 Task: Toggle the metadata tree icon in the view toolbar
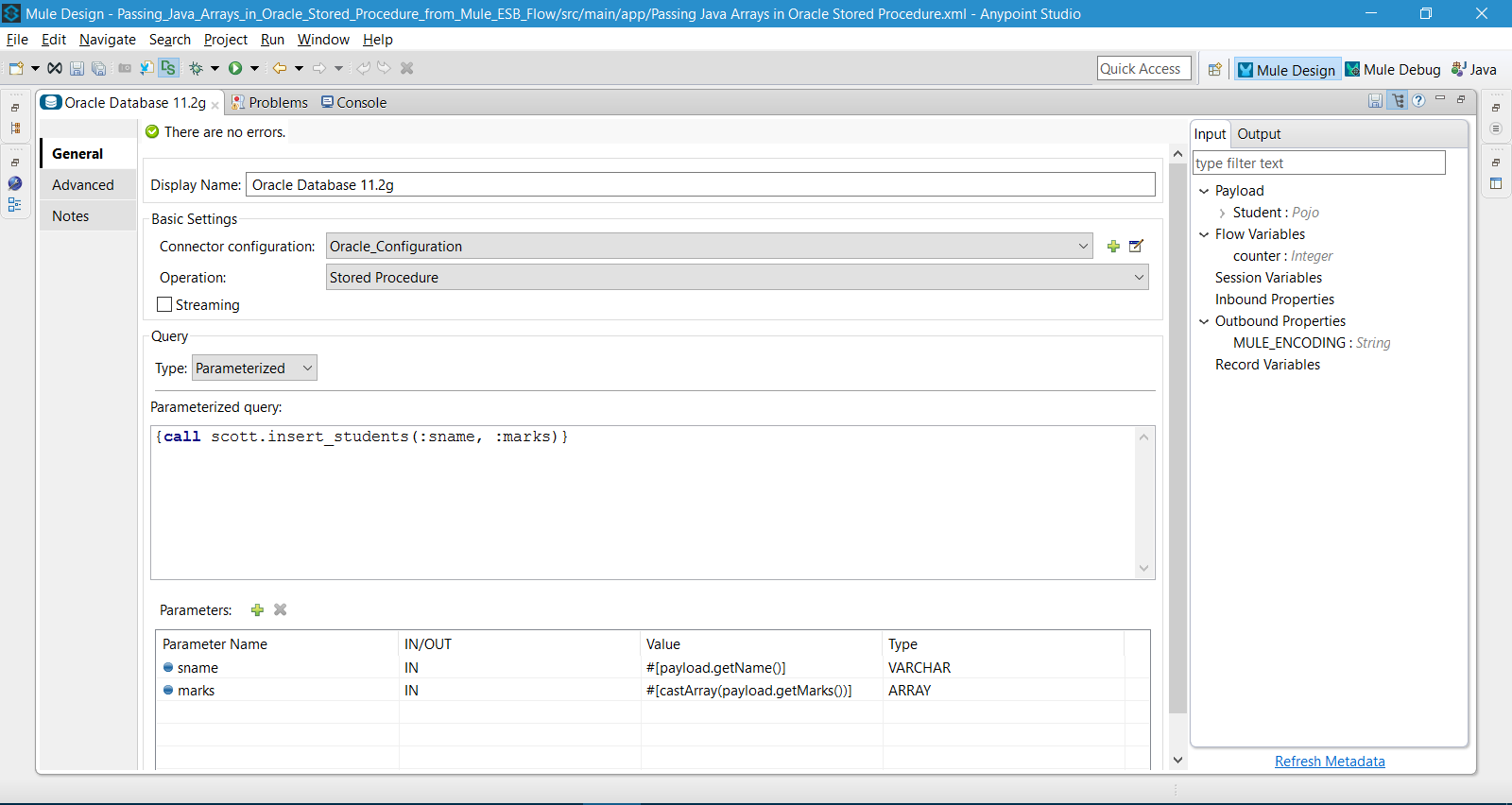click(x=1398, y=100)
